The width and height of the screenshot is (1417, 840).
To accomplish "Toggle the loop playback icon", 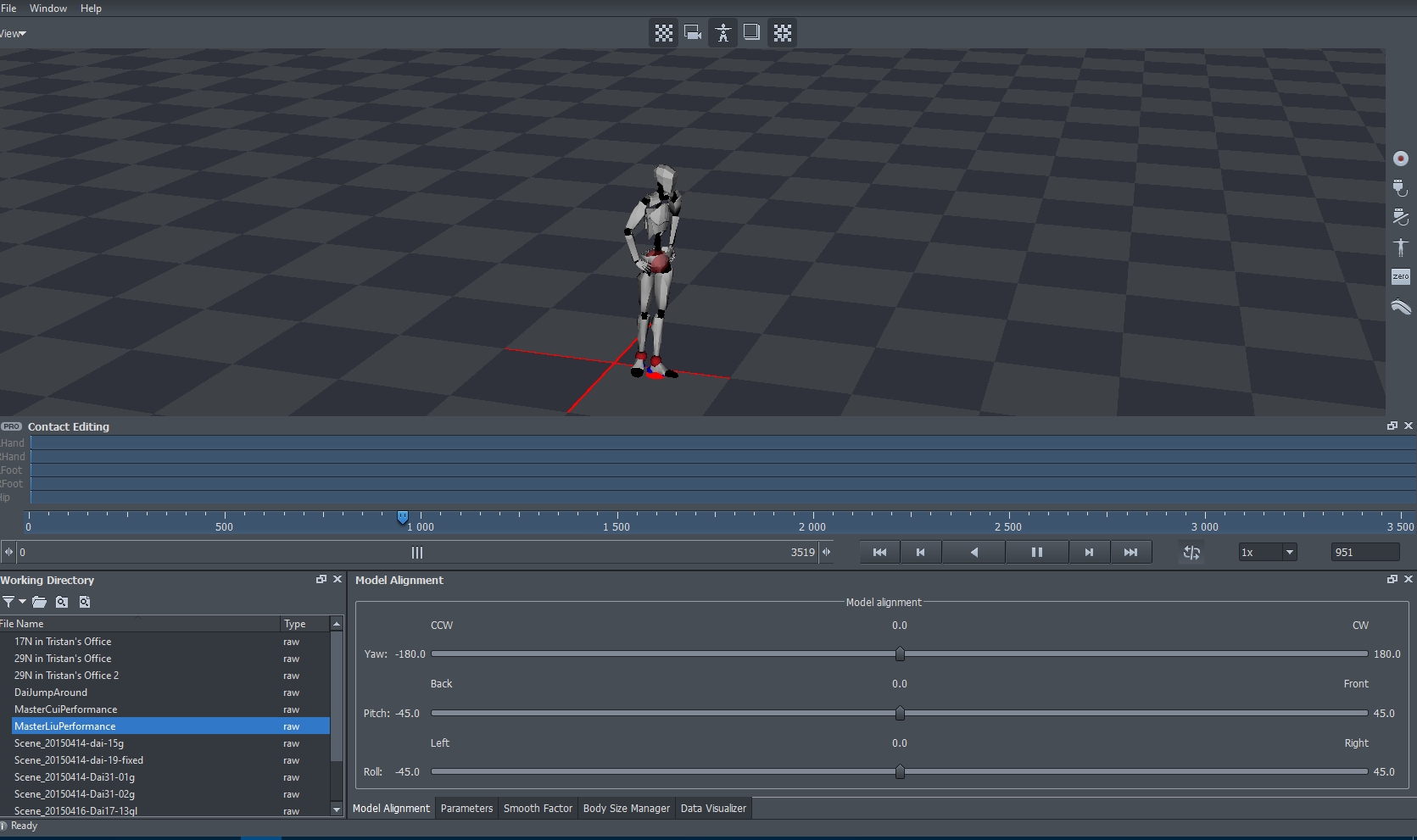I will click(x=1191, y=552).
